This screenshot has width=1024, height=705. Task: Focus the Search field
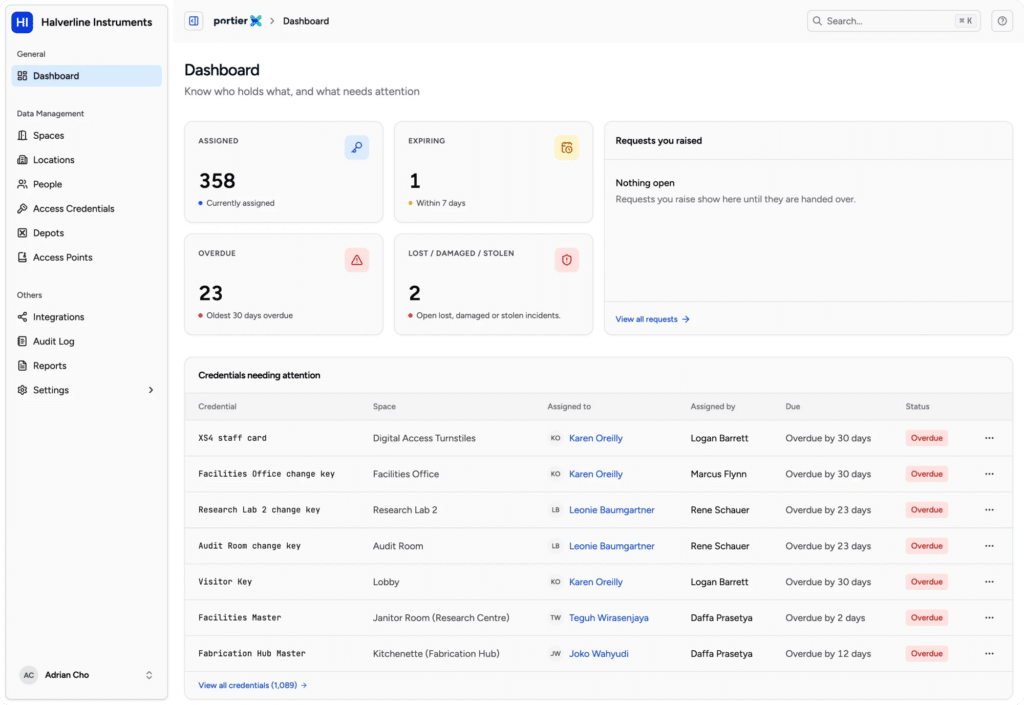coord(893,21)
